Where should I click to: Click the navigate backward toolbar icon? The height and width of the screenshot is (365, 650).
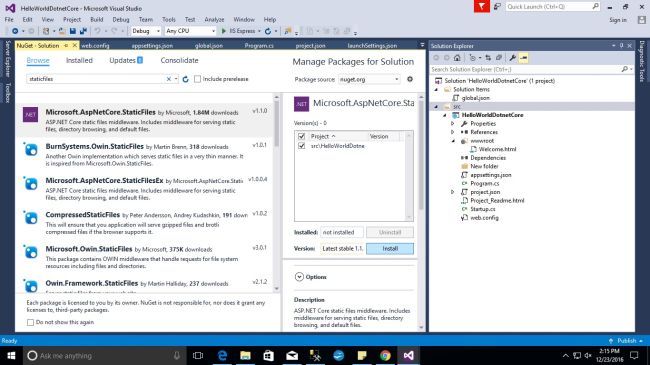pos(15,31)
